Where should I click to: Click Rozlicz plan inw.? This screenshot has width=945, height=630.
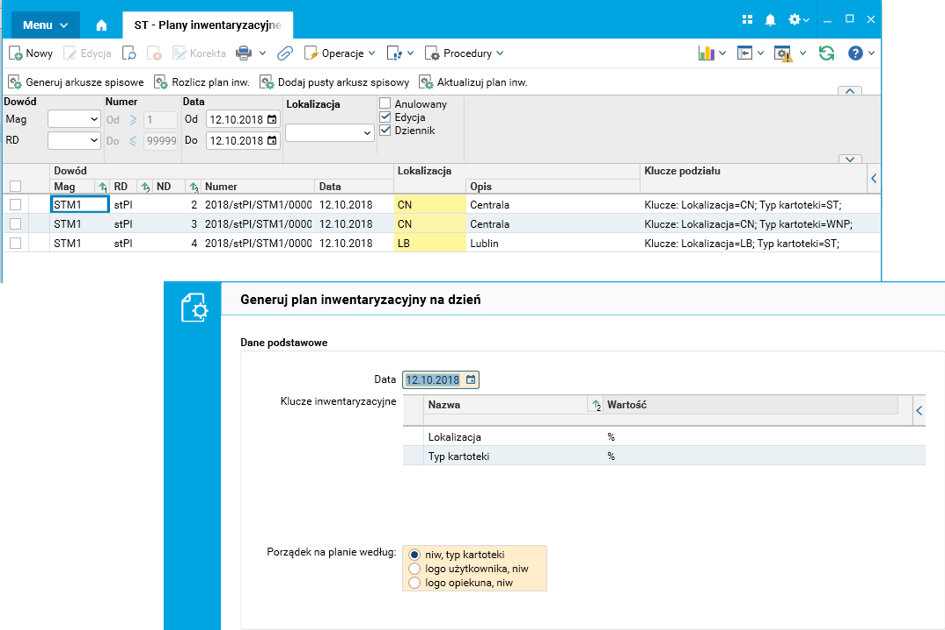202,82
